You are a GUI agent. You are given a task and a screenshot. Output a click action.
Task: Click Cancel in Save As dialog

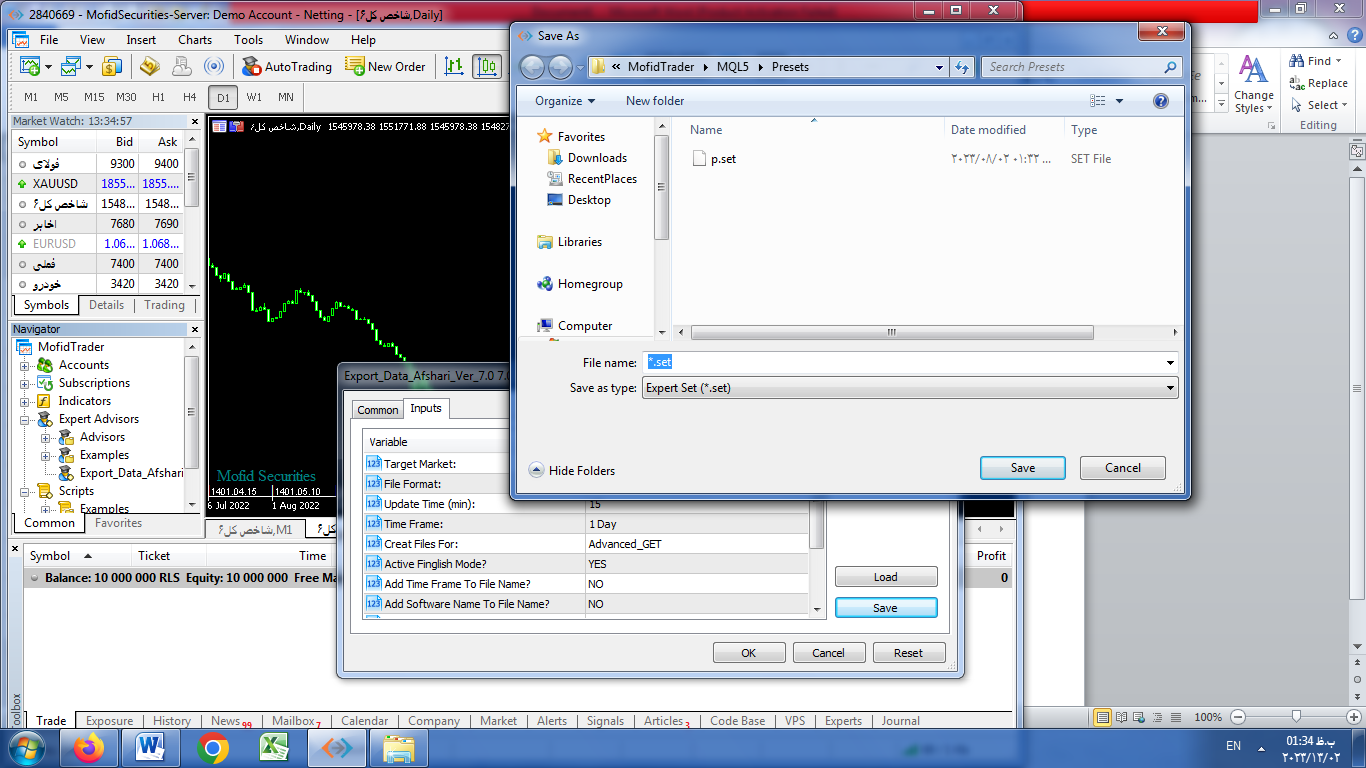coord(1123,468)
